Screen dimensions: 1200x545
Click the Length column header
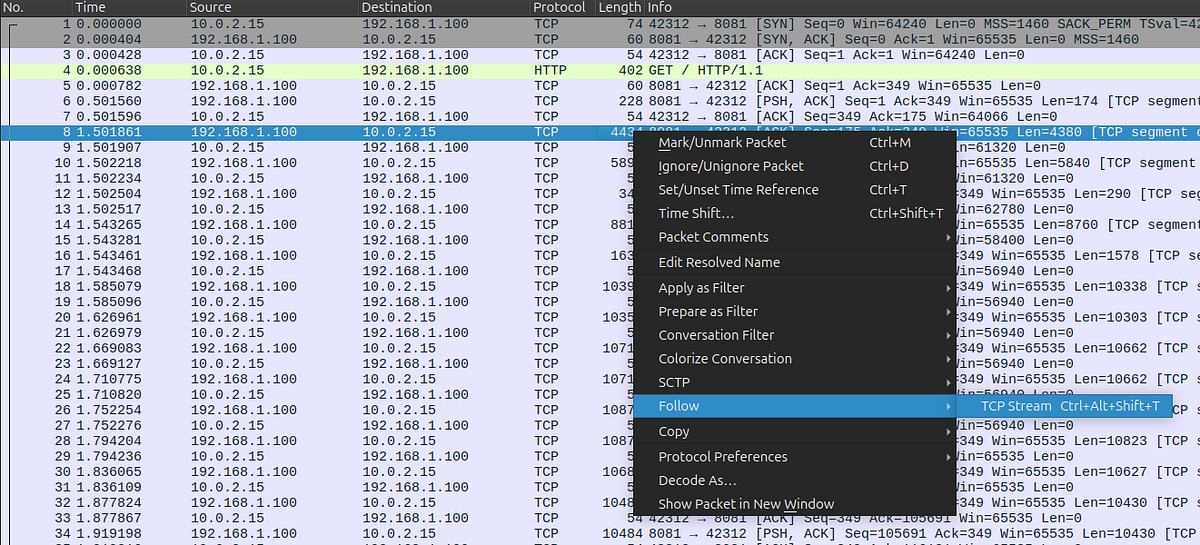click(x=620, y=7)
